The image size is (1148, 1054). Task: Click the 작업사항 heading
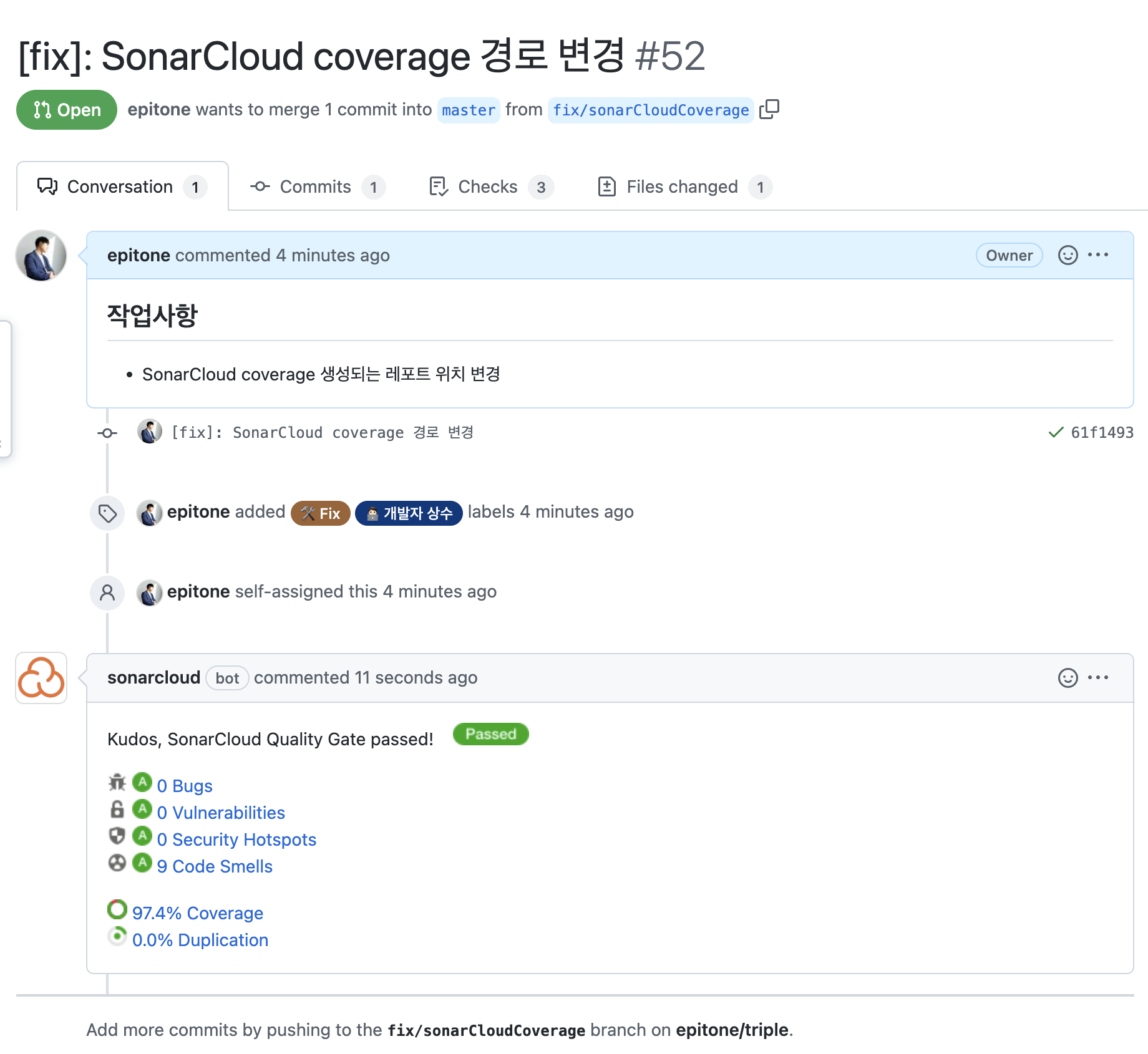point(152,315)
